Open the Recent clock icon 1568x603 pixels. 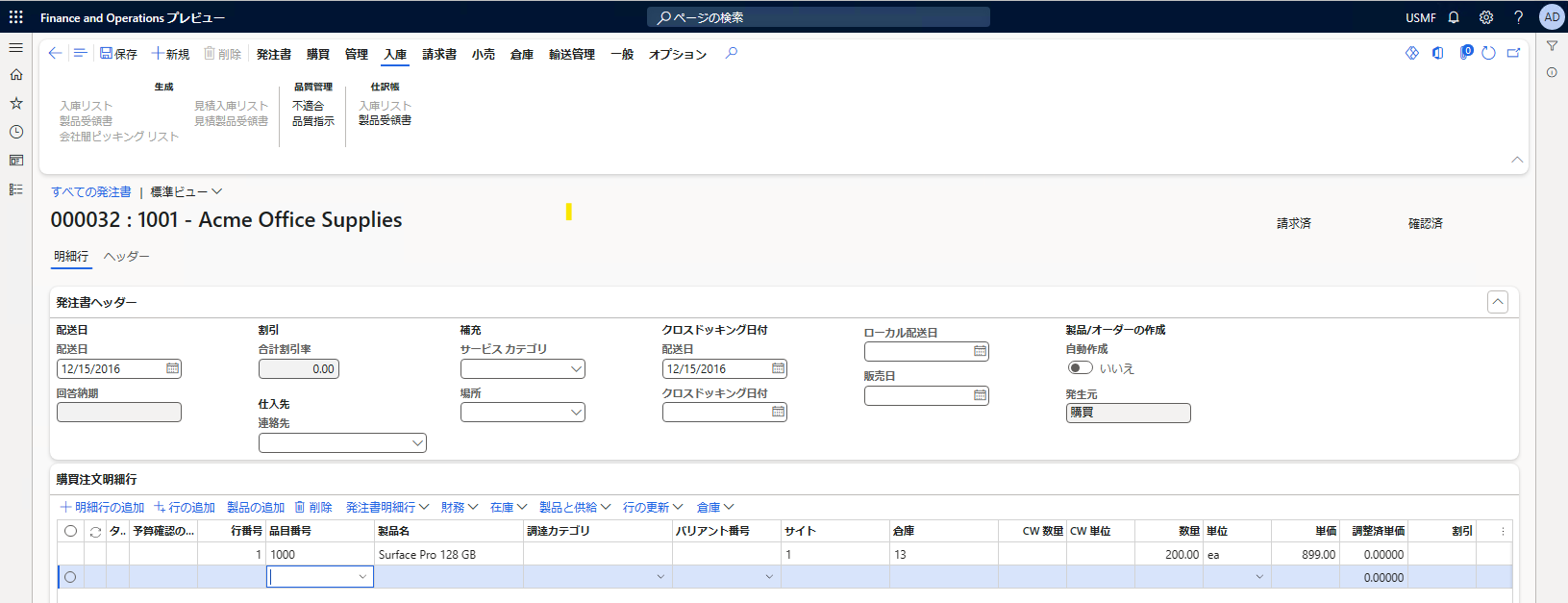(x=16, y=132)
